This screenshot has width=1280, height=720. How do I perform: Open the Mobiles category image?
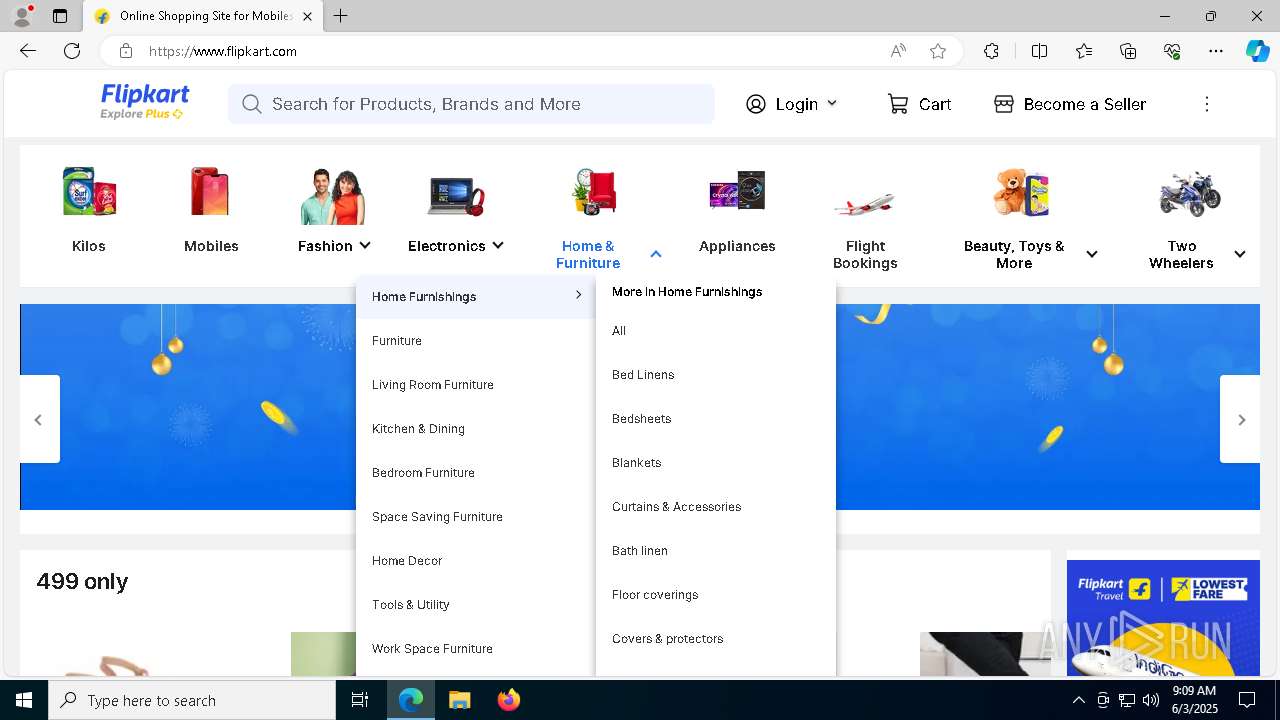211,192
